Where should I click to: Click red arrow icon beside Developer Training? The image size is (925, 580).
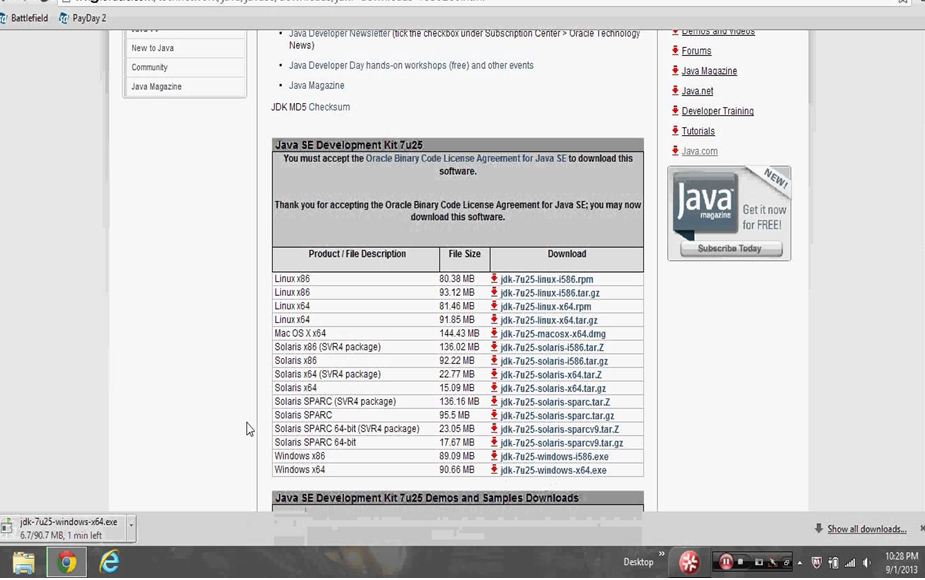675,111
